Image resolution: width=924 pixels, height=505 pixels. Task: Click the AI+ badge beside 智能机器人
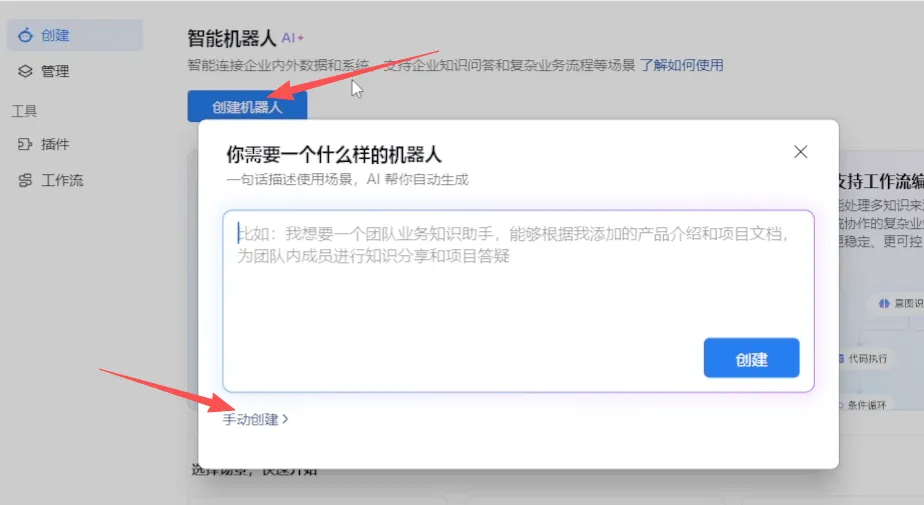tap(292, 38)
